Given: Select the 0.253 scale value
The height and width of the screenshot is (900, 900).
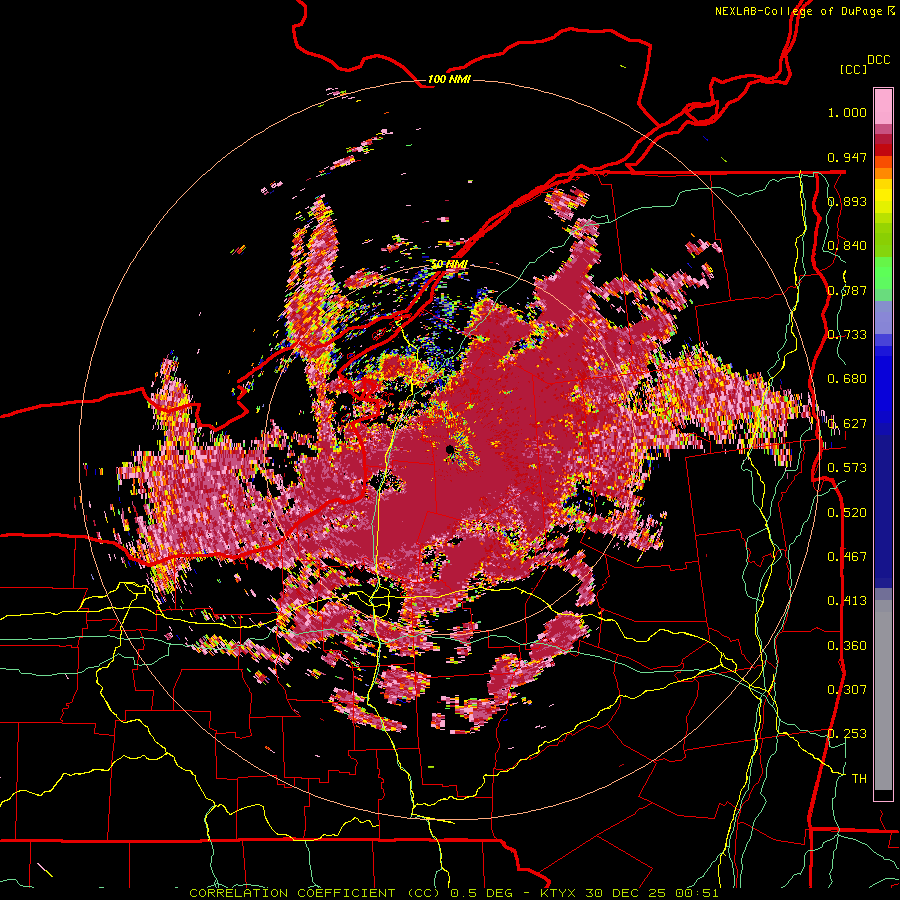Looking at the screenshot, I should [x=847, y=734].
